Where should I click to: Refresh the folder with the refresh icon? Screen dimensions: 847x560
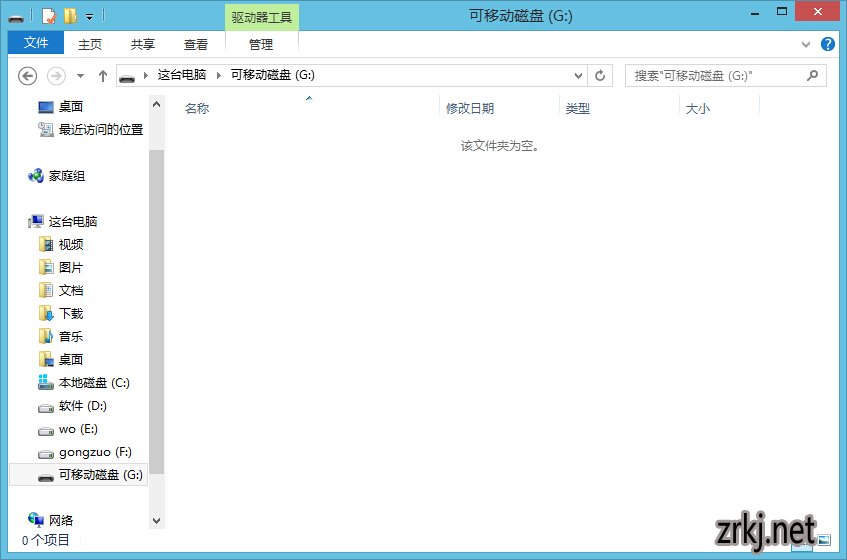pos(600,76)
